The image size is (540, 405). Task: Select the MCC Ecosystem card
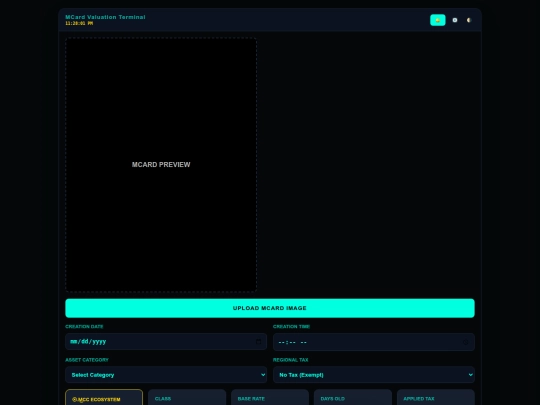point(104,397)
